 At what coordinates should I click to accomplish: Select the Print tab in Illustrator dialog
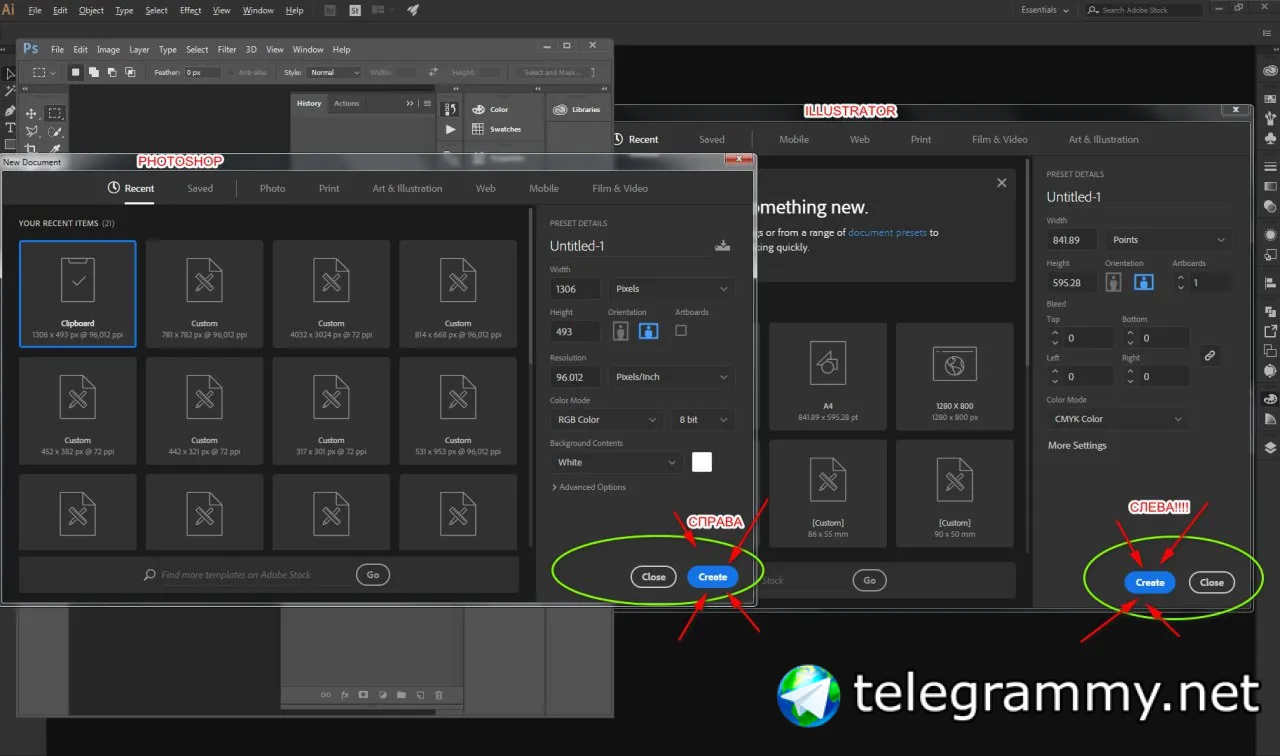pyautogui.click(x=921, y=139)
